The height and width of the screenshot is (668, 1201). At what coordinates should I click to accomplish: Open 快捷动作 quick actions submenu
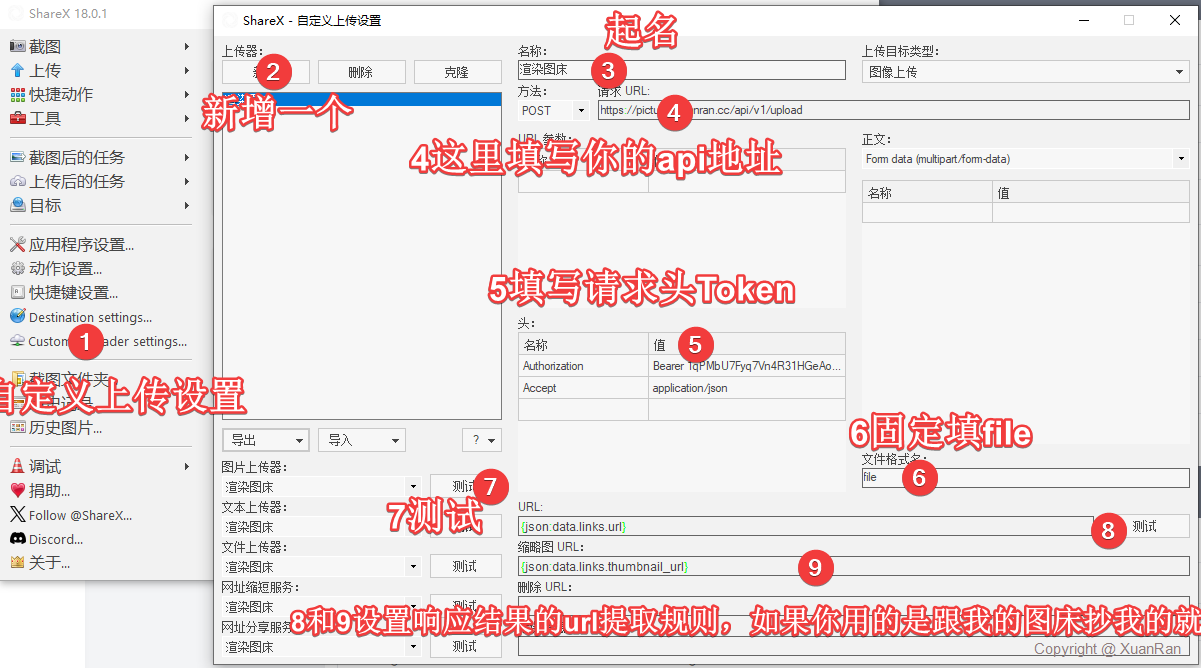pyautogui.click(x=61, y=95)
